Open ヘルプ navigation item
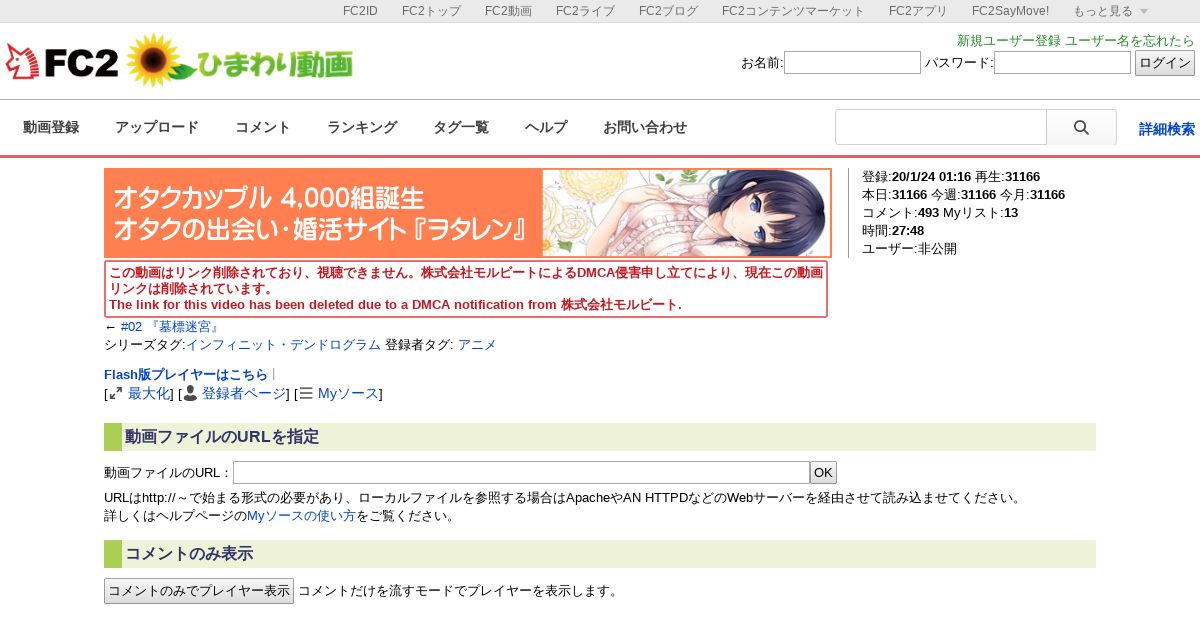 pos(546,127)
